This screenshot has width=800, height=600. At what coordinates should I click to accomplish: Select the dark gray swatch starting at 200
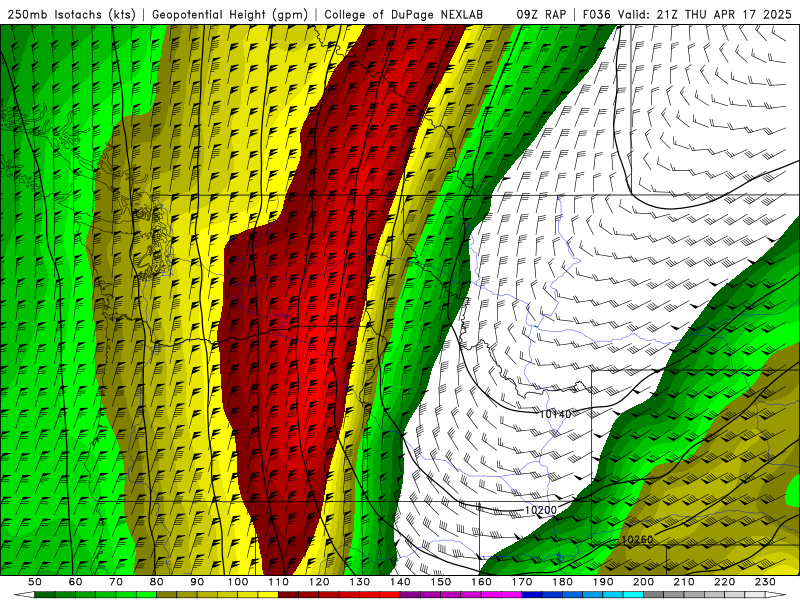pos(654,595)
